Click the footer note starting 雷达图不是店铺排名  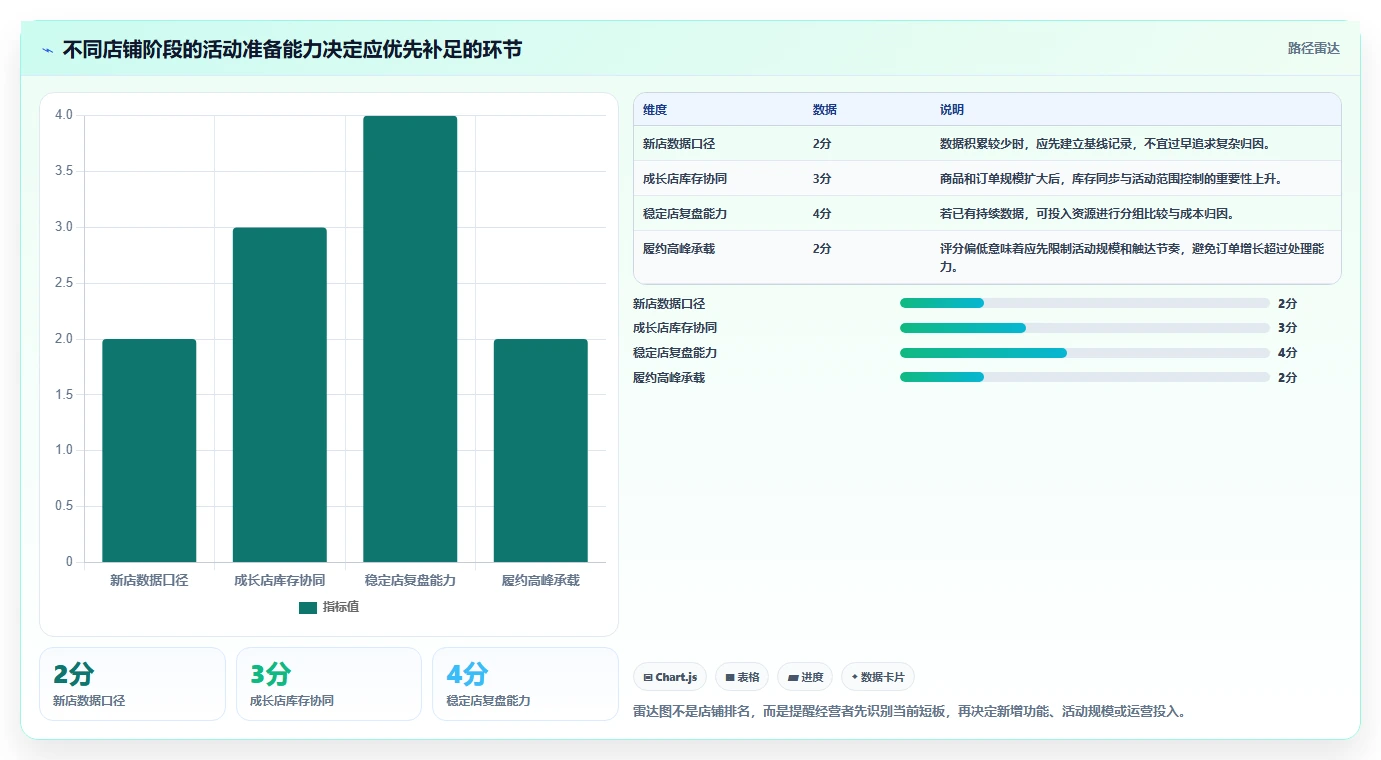pyautogui.click(x=910, y=712)
